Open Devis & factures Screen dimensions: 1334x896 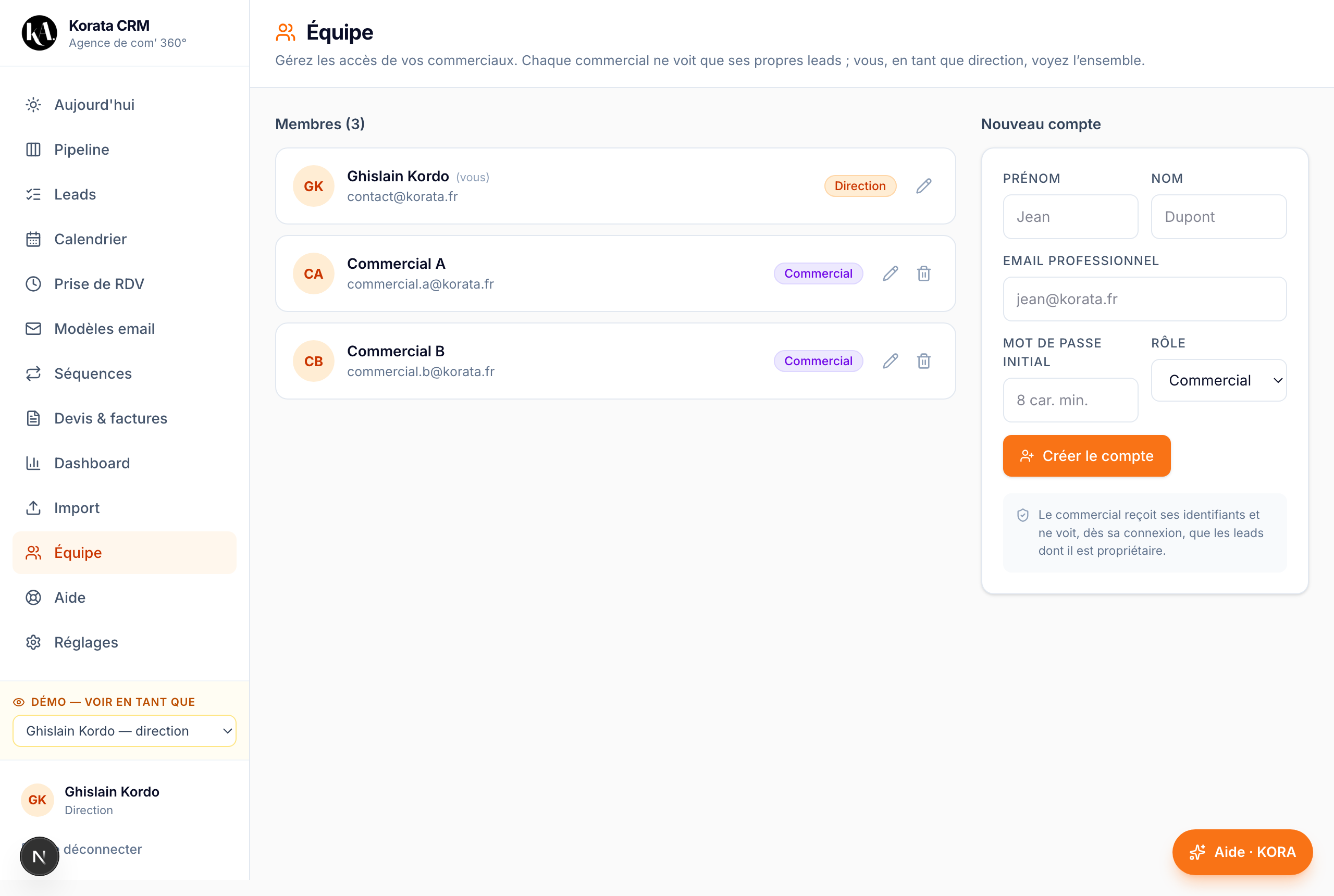(x=124, y=418)
